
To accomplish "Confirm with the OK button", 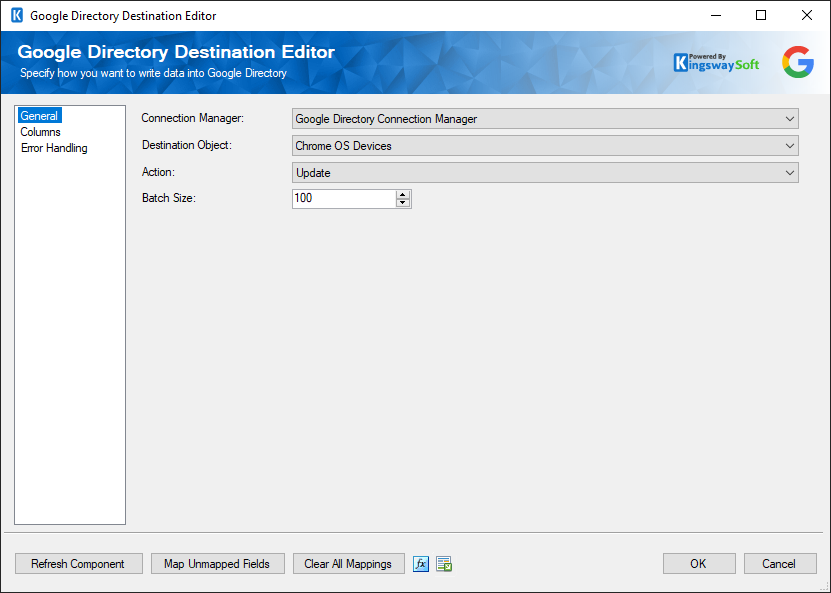I will click(699, 564).
